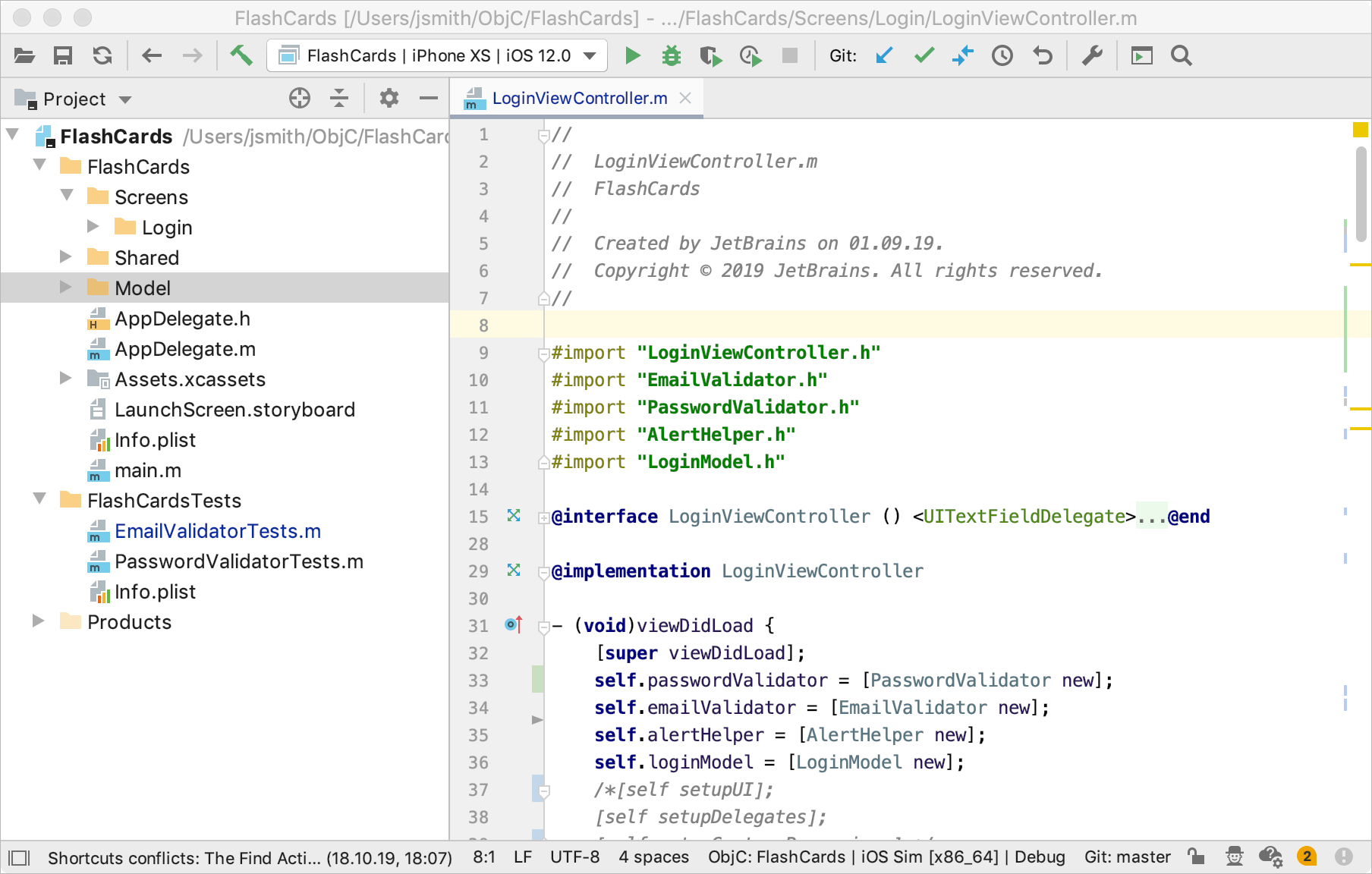The height and width of the screenshot is (874, 1372).
Task: Expand the Products folder
Action: click(39, 621)
